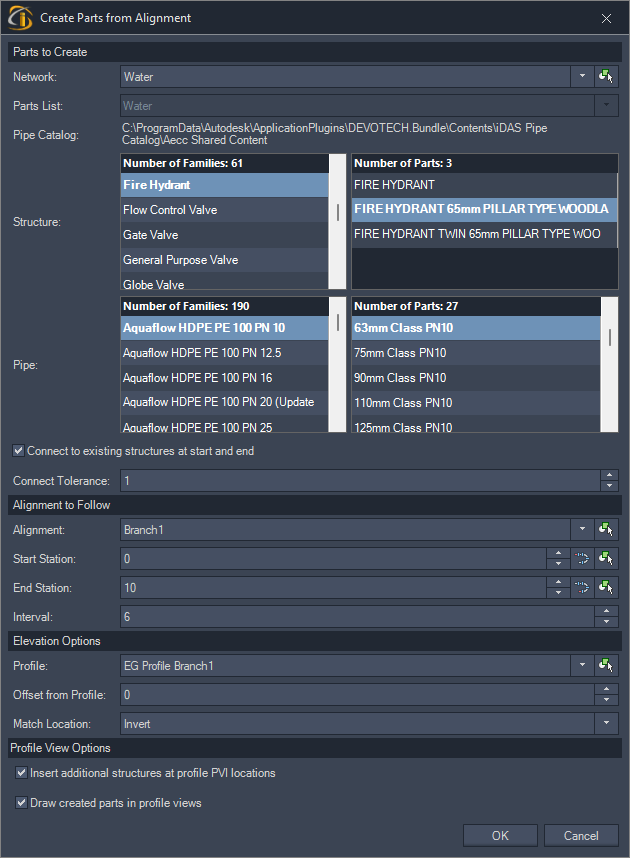Click End Station input field
The height and width of the screenshot is (858, 630).
(x=333, y=587)
